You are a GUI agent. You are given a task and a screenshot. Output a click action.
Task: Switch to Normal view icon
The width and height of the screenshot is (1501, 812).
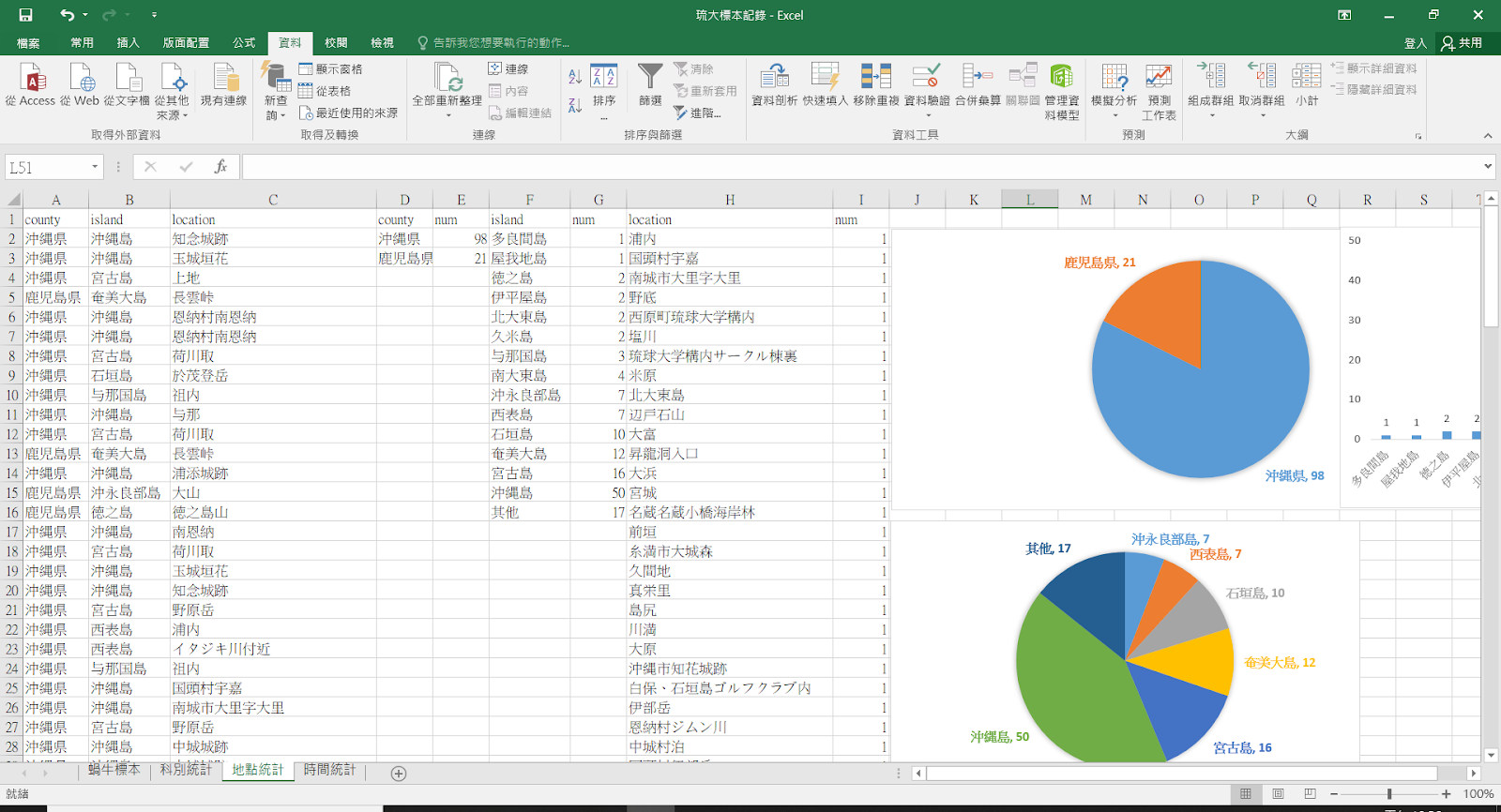tap(1246, 793)
